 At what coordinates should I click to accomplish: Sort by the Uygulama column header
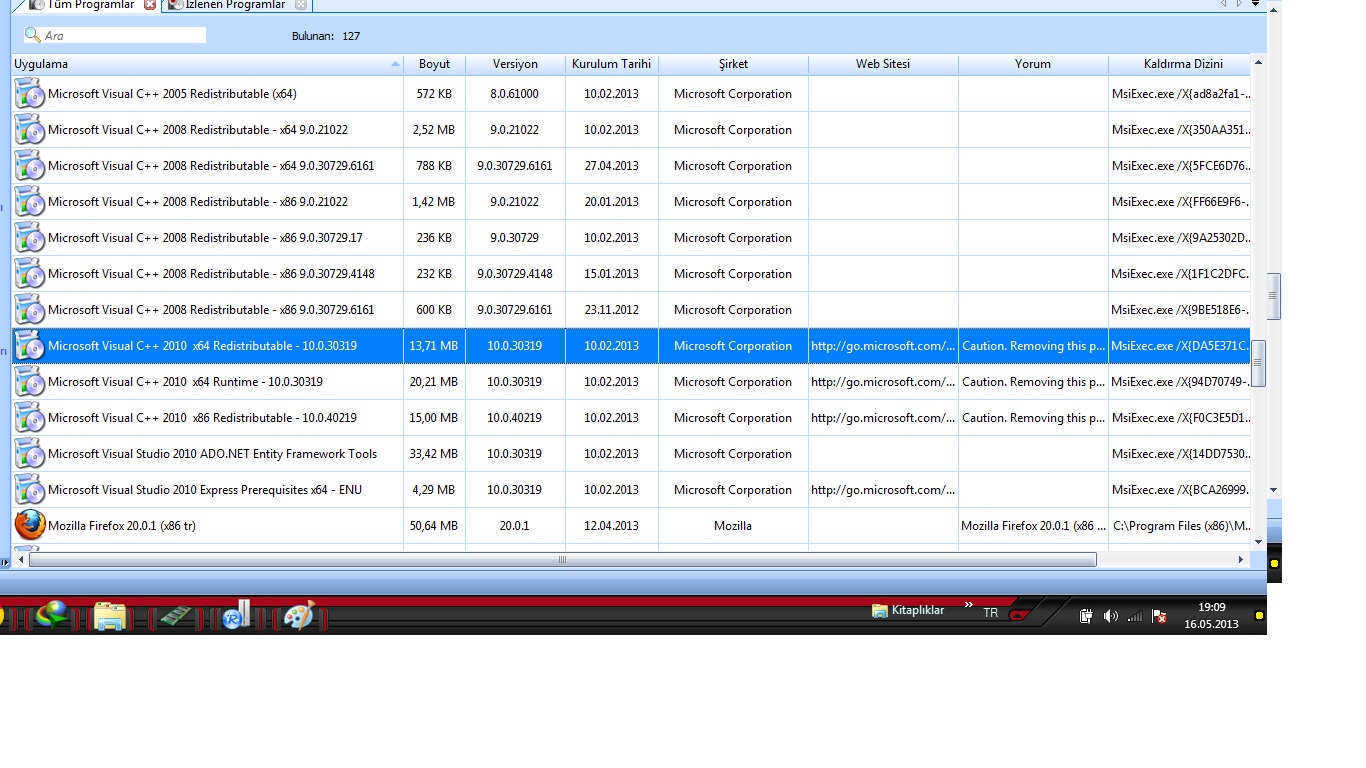point(207,64)
